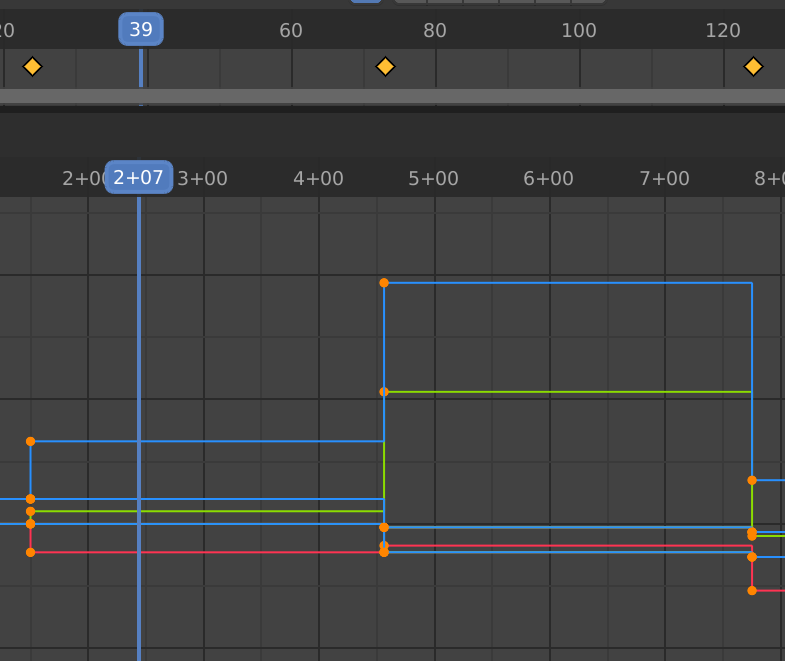Select the green keyframe point before 5+00
The image size is (785, 661).
click(x=384, y=392)
